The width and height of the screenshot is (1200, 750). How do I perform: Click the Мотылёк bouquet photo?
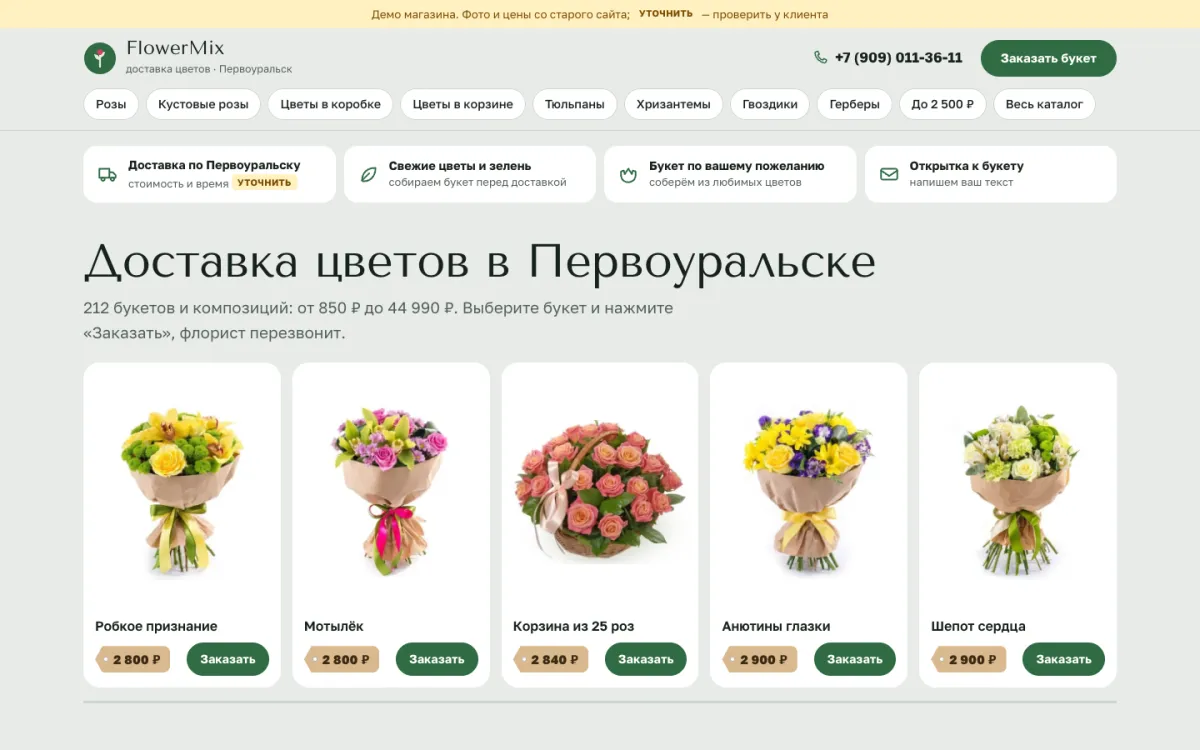[391, 490]
